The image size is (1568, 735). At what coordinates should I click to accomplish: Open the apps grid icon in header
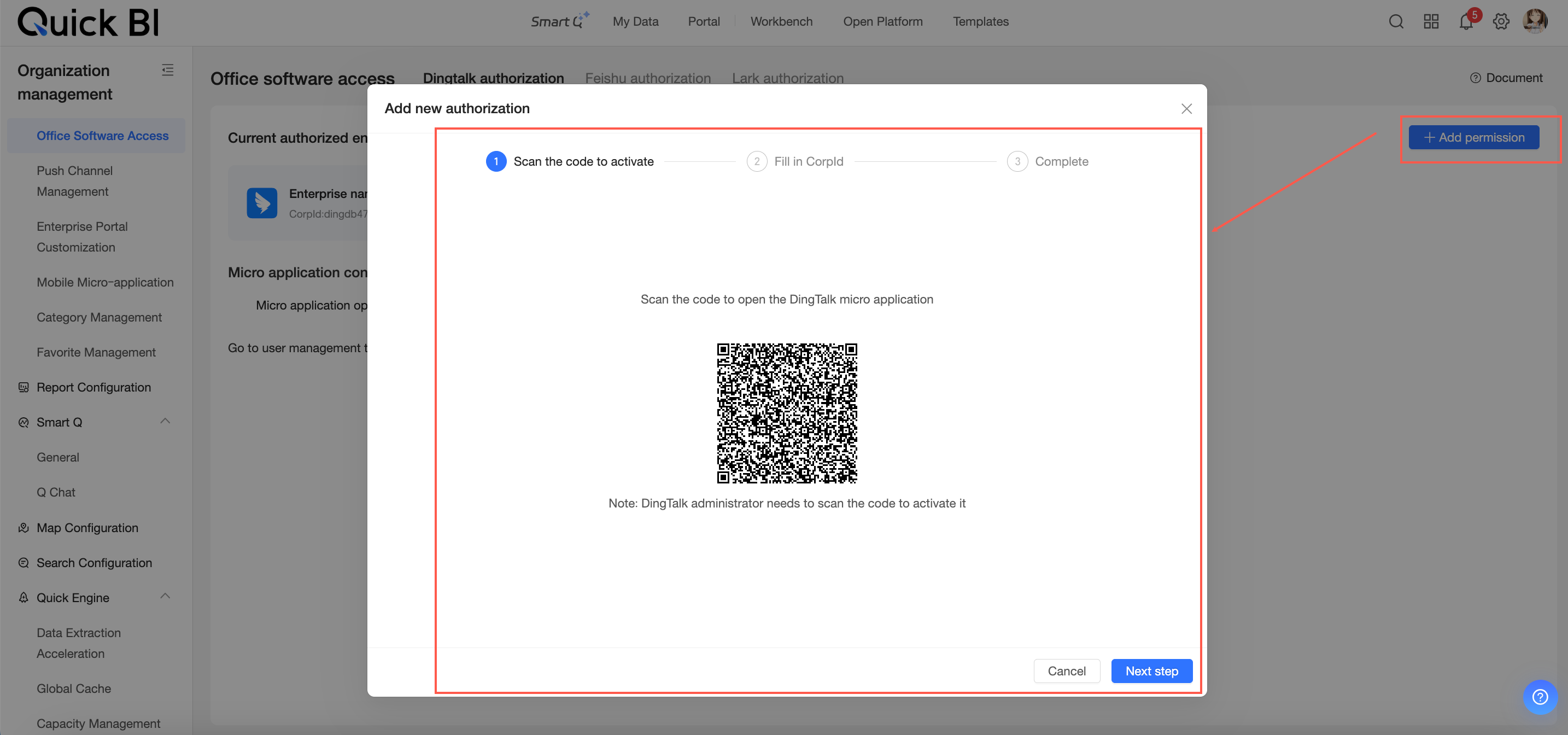tap(1431, 22)
